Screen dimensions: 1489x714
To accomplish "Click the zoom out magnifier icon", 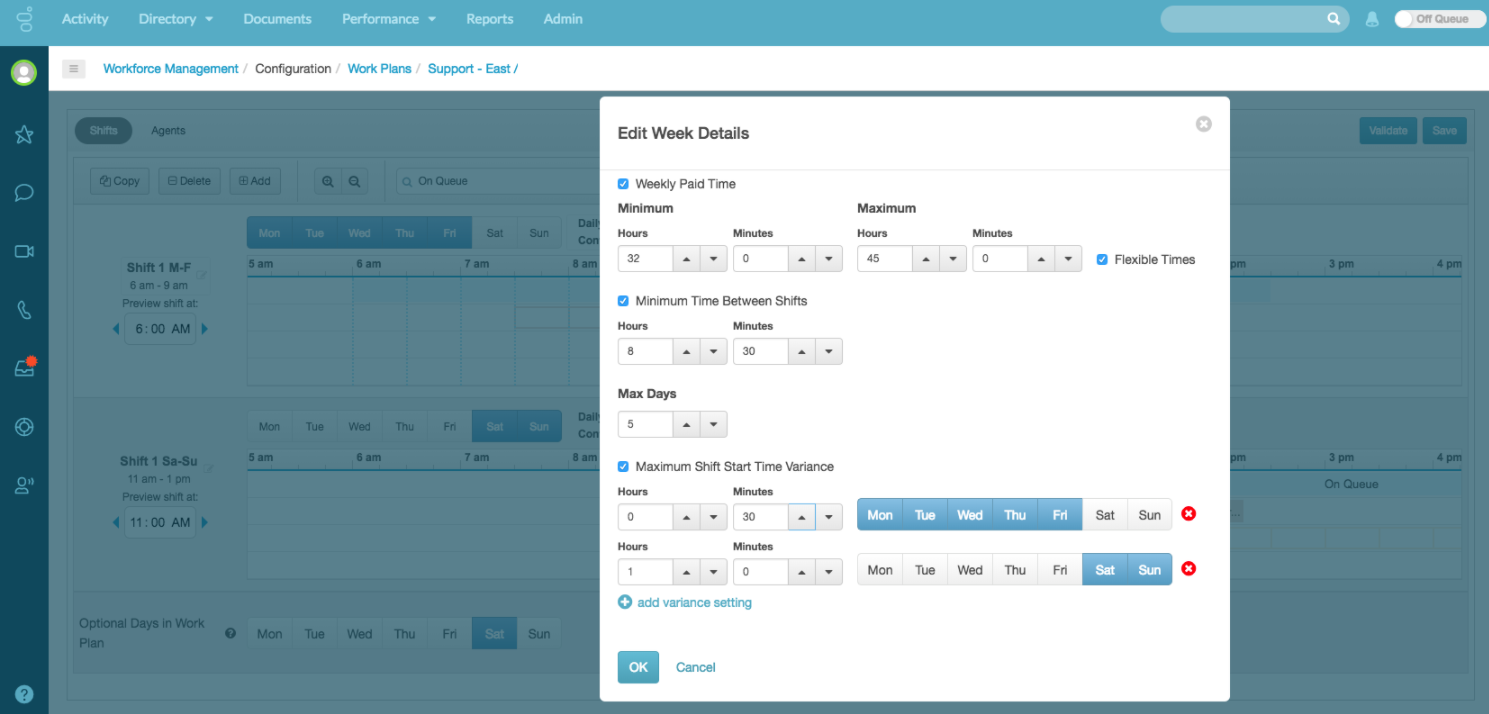I will pos(353,181).
